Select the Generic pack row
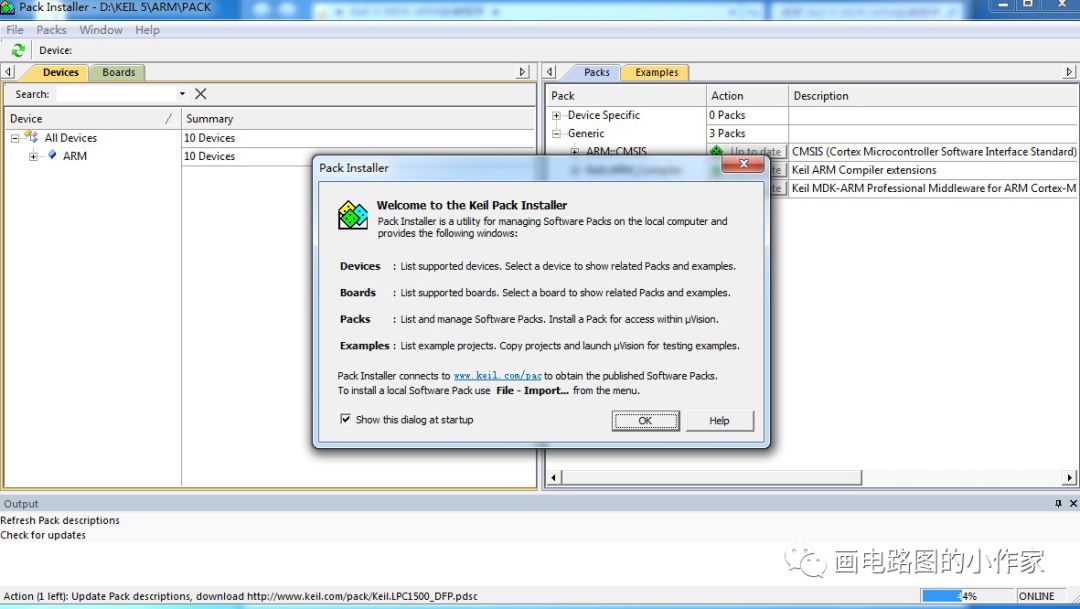This screenshot has height=609, width=1080. pyautogui.click(x=586, y=134)
